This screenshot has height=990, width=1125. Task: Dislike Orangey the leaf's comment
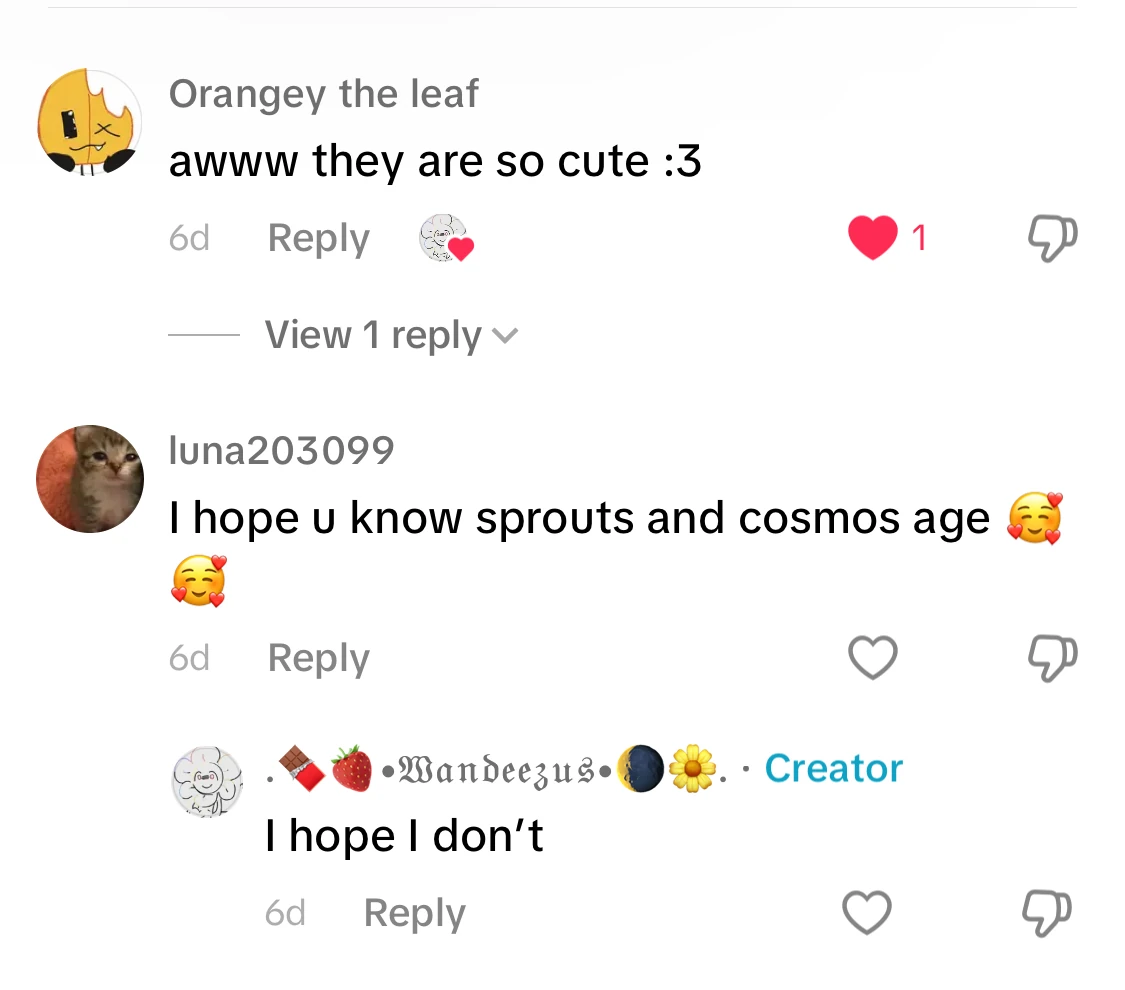point(1051,238)
